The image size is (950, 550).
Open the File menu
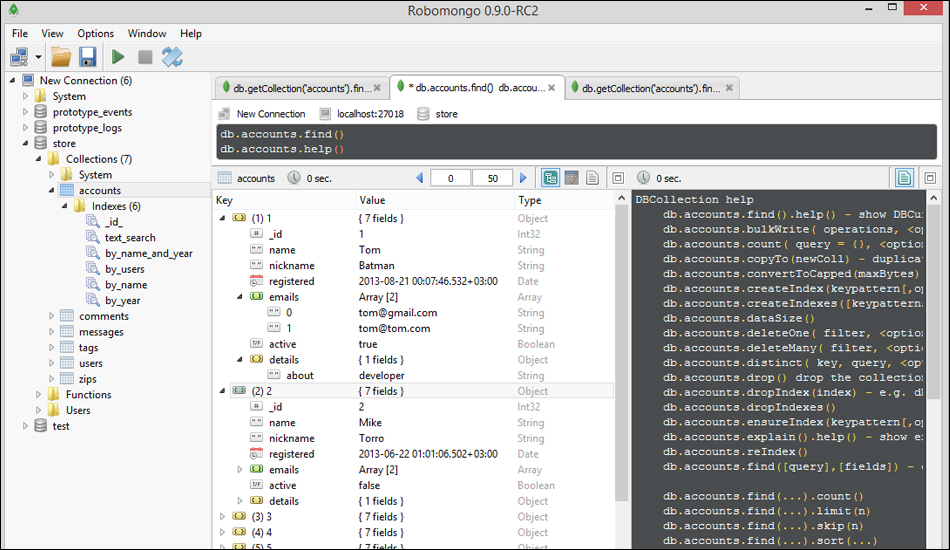coord(20,33)
